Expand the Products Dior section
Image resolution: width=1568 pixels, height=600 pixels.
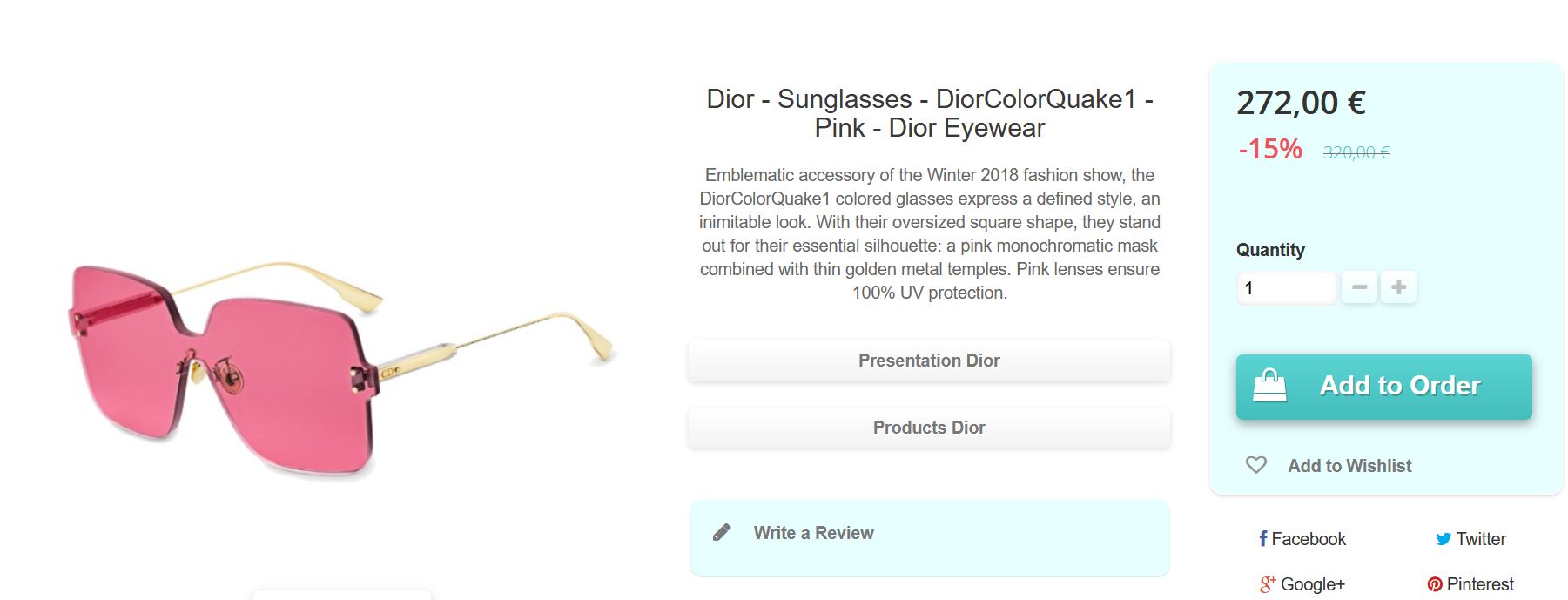tap(929, 428)
